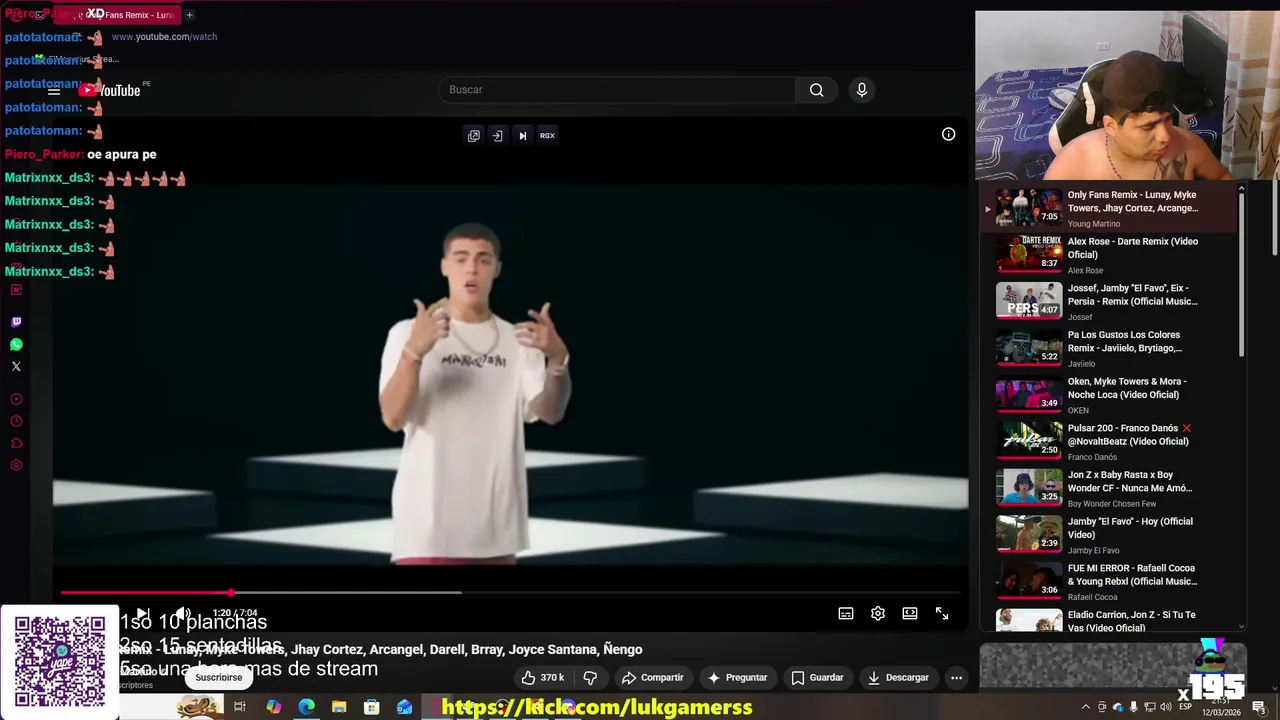Open Microsoft Edge from the taskbar
This screenshot has width=1280, height=720.
pyautogui.click(x=306, y=707)
